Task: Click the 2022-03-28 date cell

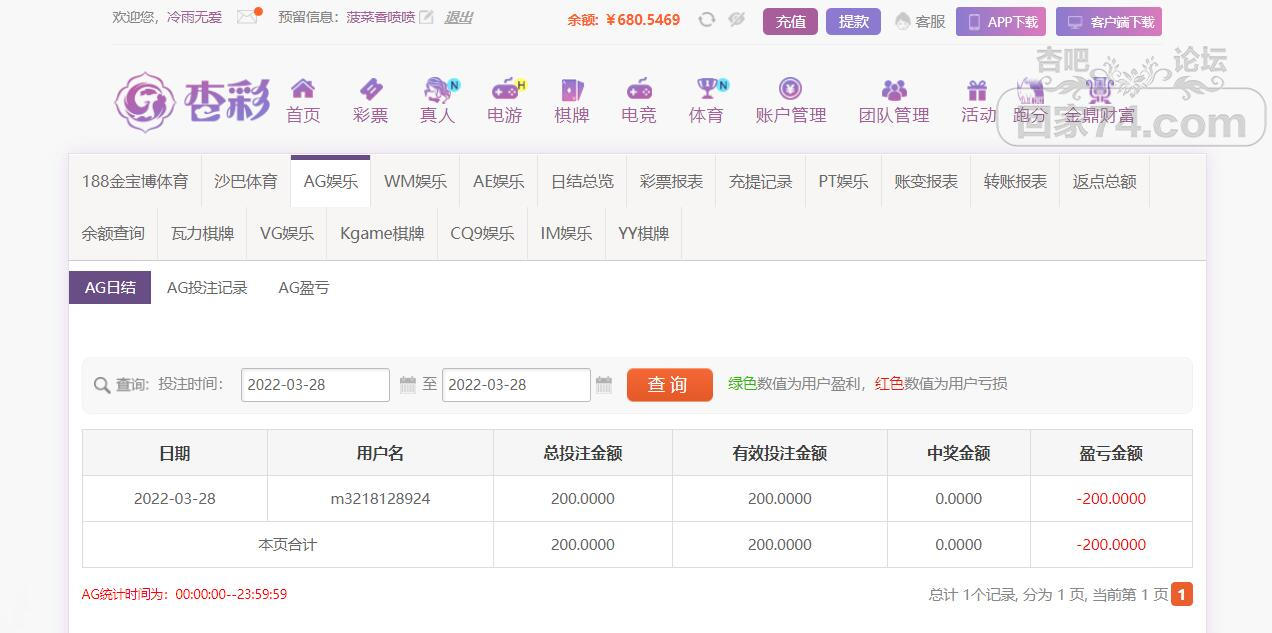Action: click(x=175, y=498)
